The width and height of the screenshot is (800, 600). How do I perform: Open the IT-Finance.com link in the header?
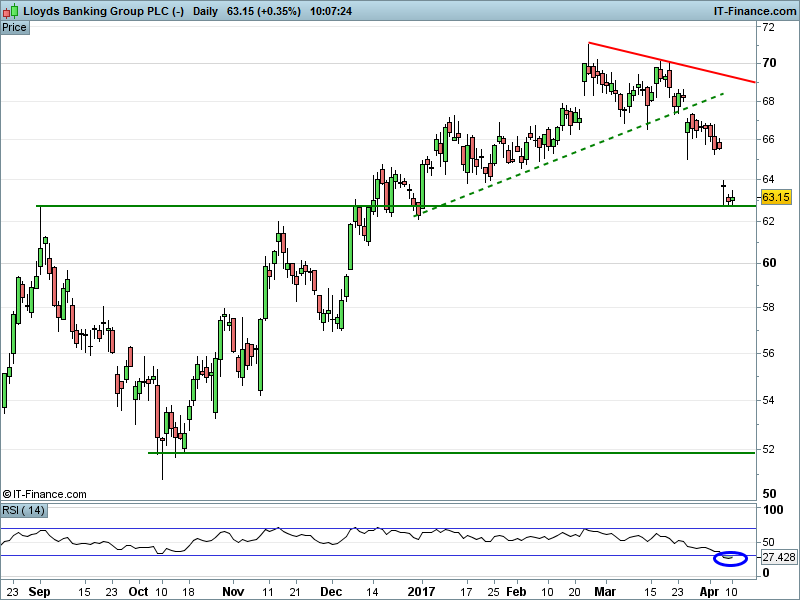755,11
